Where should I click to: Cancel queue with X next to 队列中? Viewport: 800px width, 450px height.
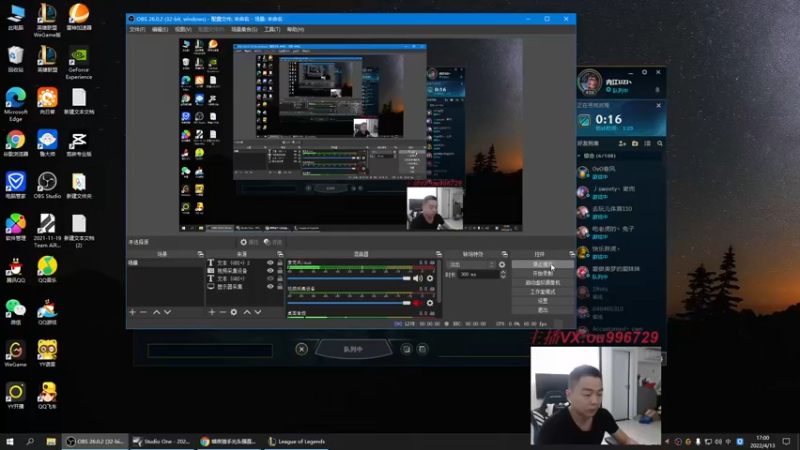(302, 349)
